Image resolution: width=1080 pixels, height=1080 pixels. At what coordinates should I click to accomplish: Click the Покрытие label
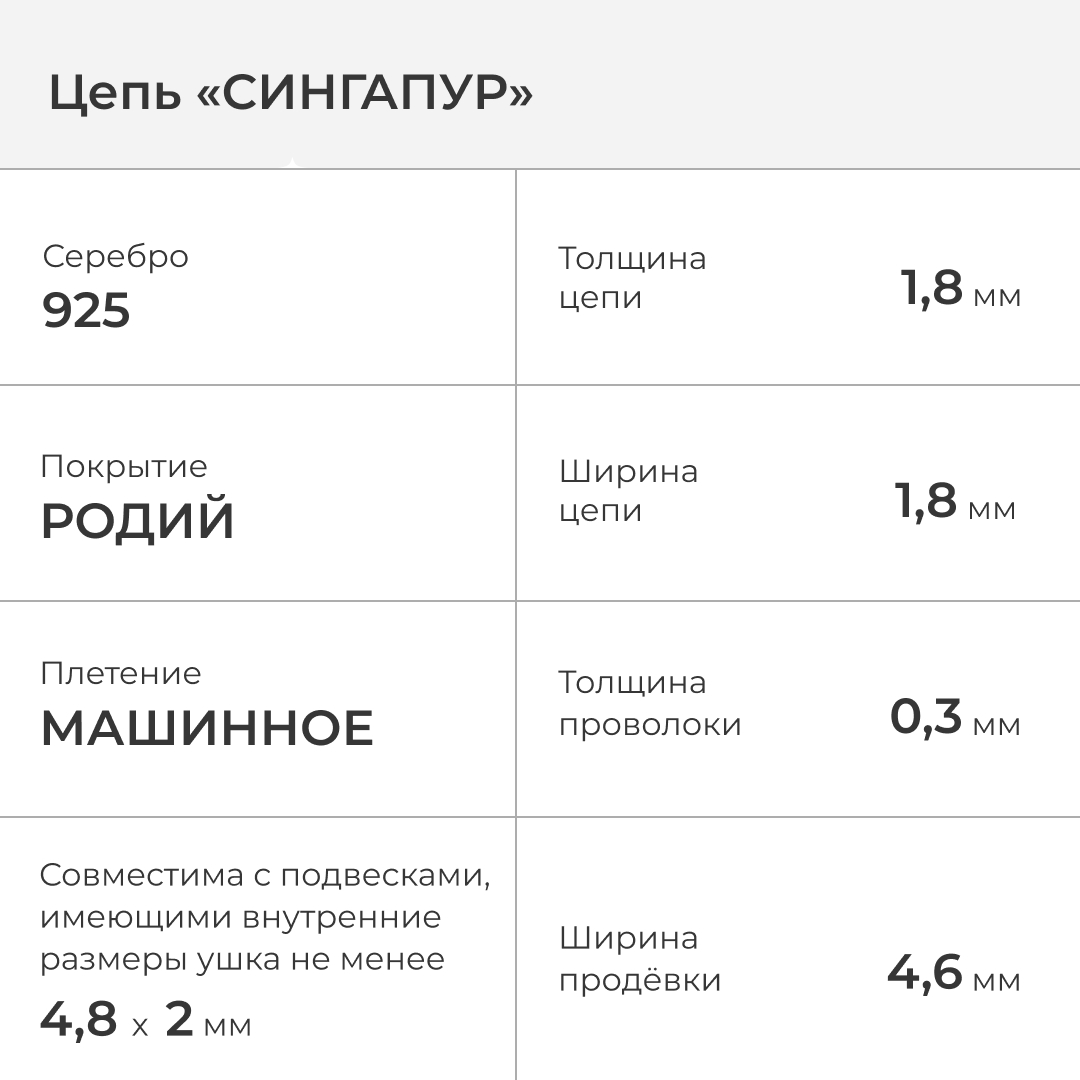[x=124, y=467]
